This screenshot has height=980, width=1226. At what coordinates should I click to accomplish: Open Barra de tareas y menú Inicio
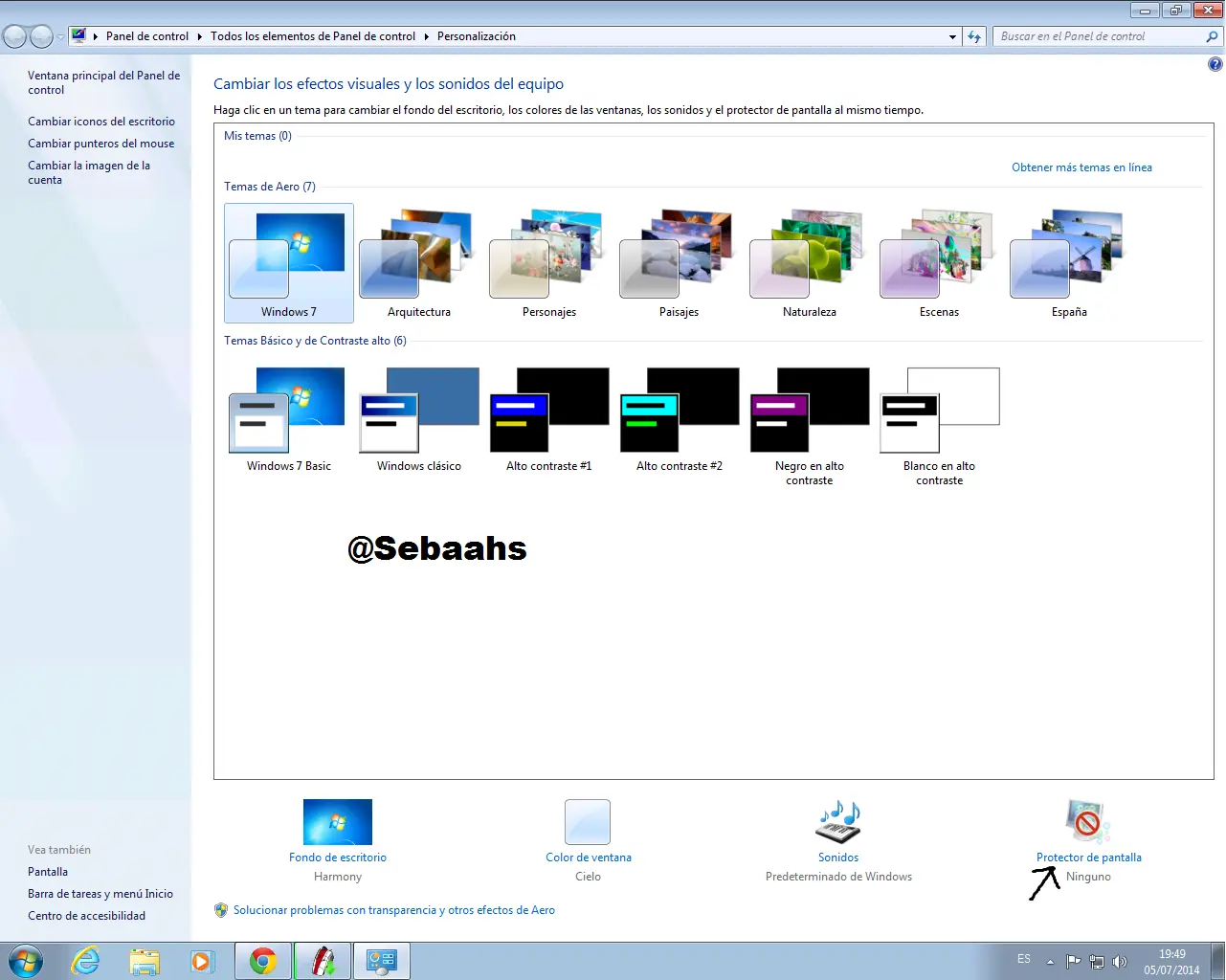pos(100,894)
